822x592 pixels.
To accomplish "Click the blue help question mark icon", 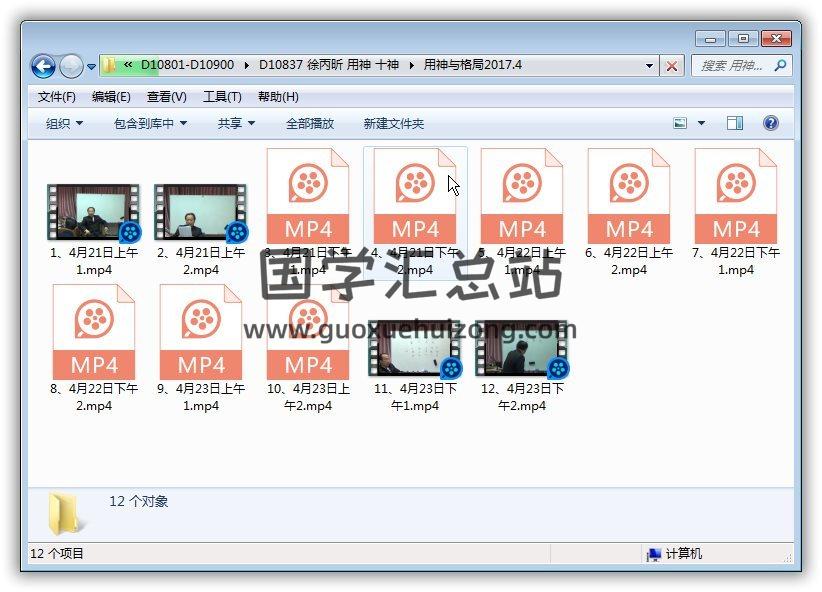I will (x=771, y=123).
